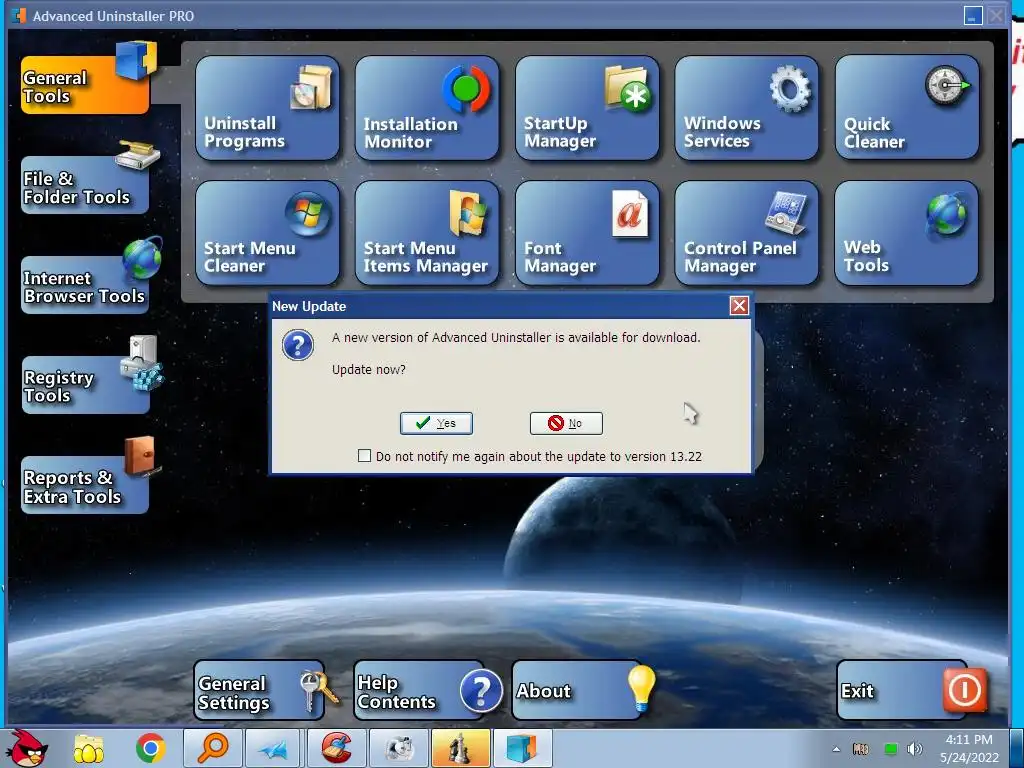Click the Exit button
1024x768 pixels.
902,691
